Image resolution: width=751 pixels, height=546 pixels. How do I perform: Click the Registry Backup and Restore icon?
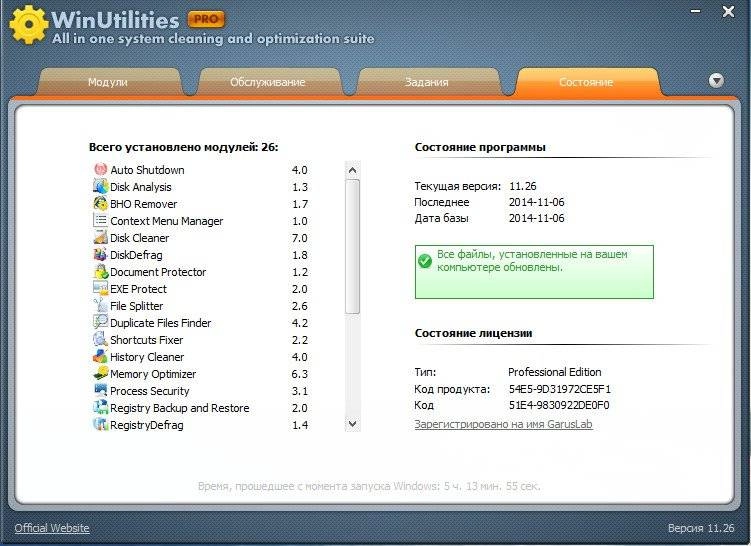100,408
